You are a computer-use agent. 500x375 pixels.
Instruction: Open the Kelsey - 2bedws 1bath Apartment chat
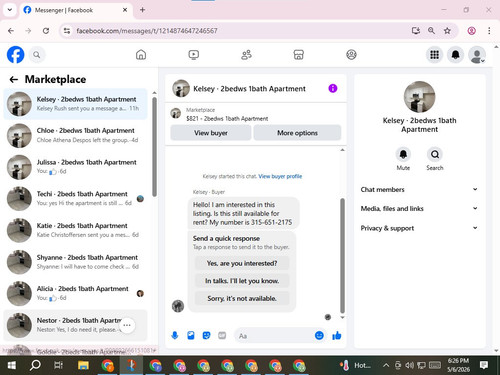(x=76, y=104)
